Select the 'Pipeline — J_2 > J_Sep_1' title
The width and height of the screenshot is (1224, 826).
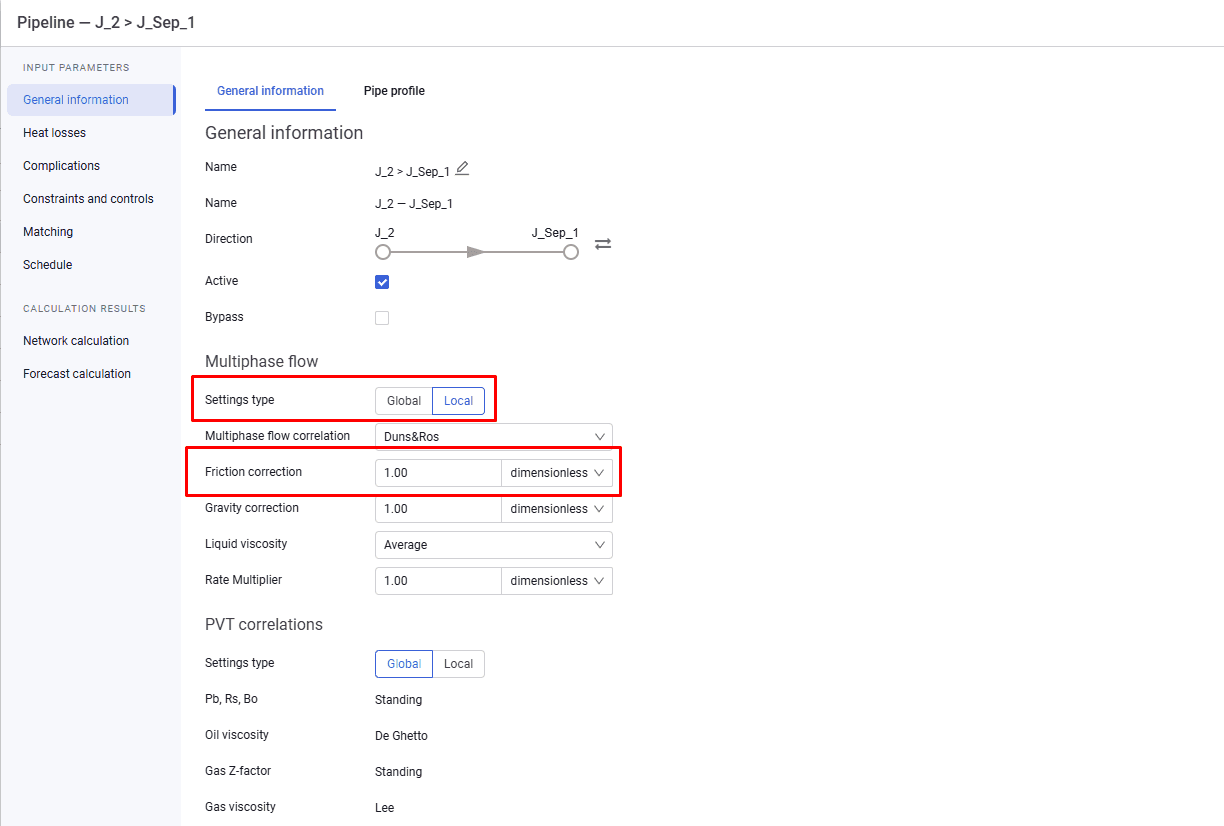point(106,22)
